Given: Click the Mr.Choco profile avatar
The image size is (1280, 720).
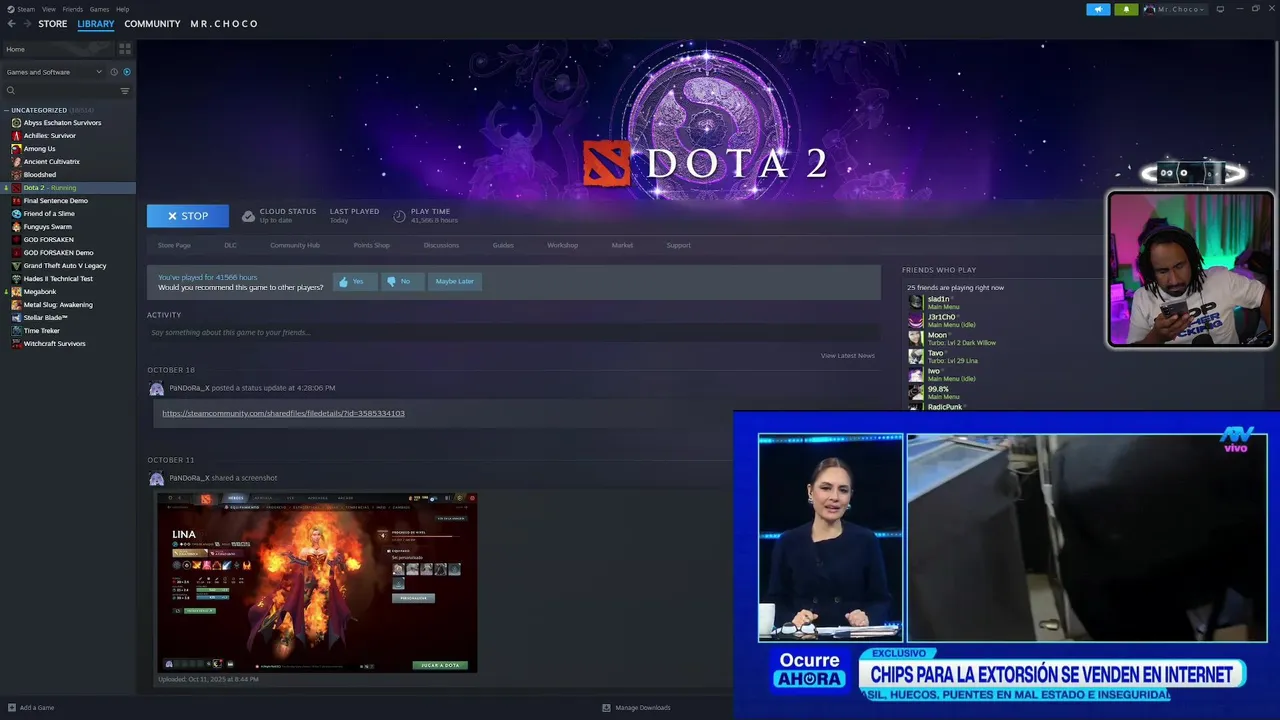Looking at the screenshot, I should (x=1150, y=9).
